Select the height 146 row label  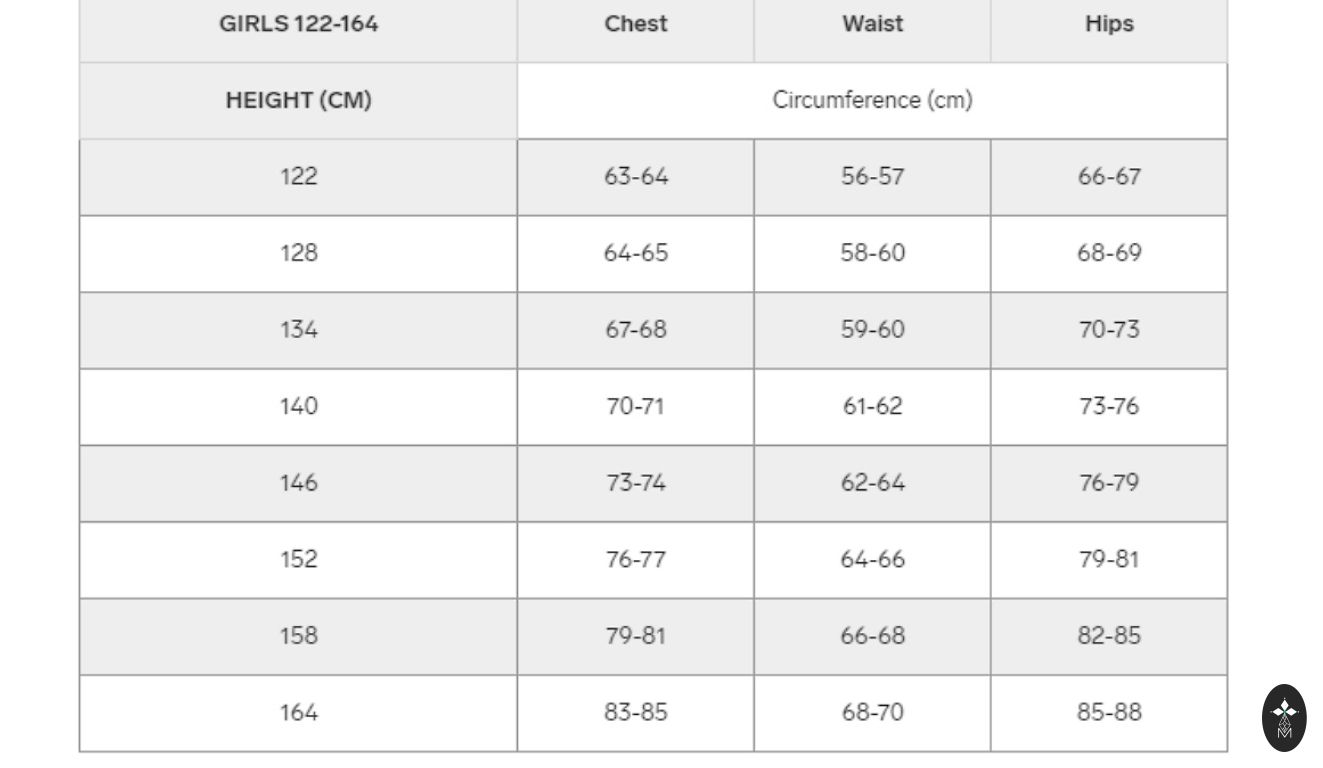coord(298,482)
